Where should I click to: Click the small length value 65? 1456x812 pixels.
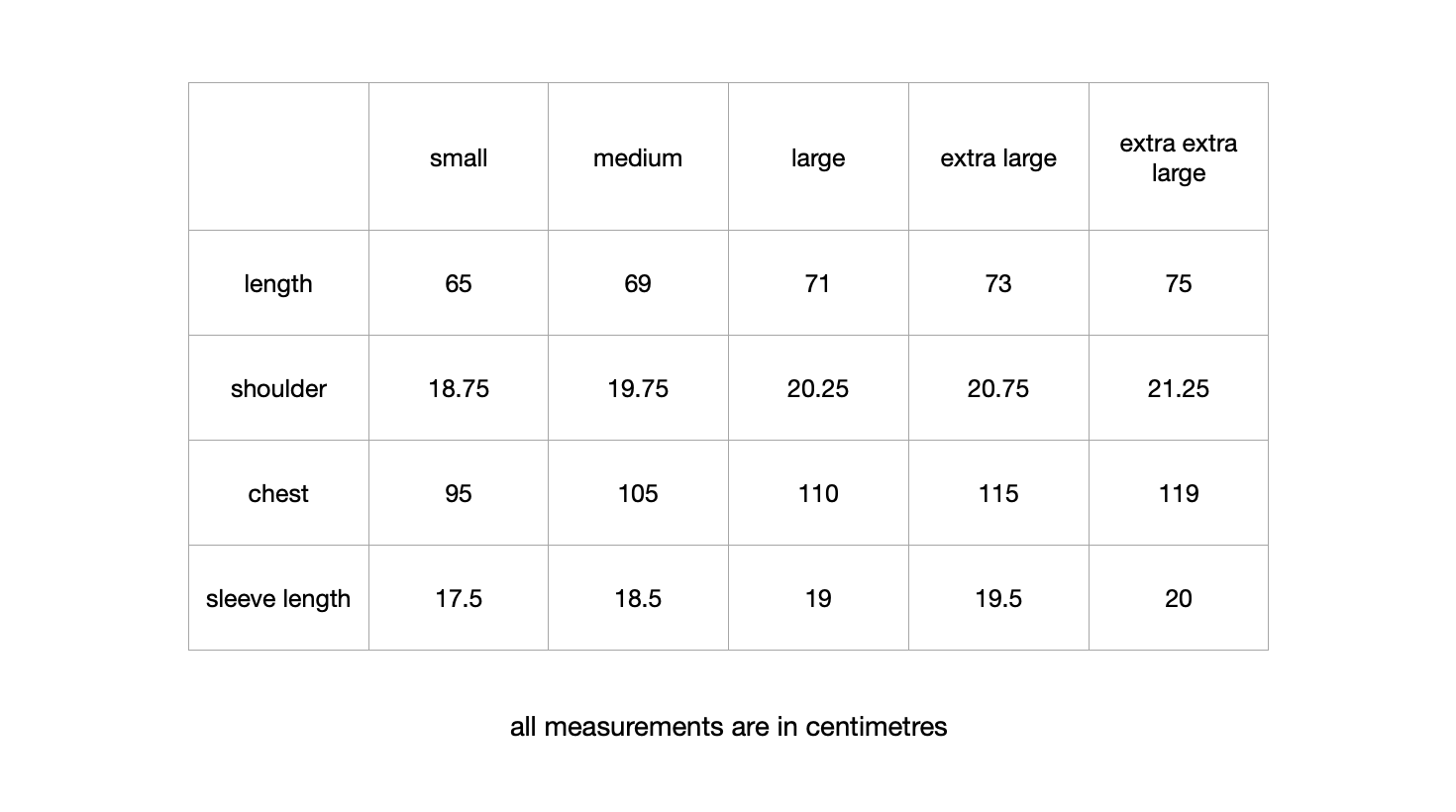[x=459, y=284]
